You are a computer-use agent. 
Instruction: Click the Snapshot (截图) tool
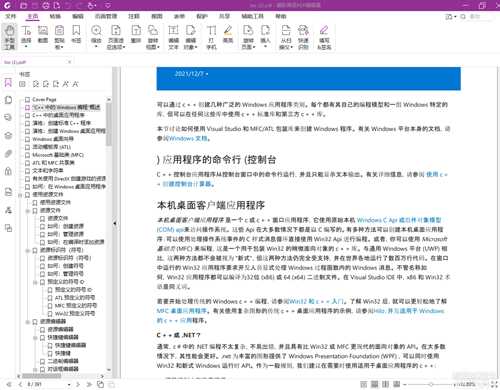click(43, 34)
